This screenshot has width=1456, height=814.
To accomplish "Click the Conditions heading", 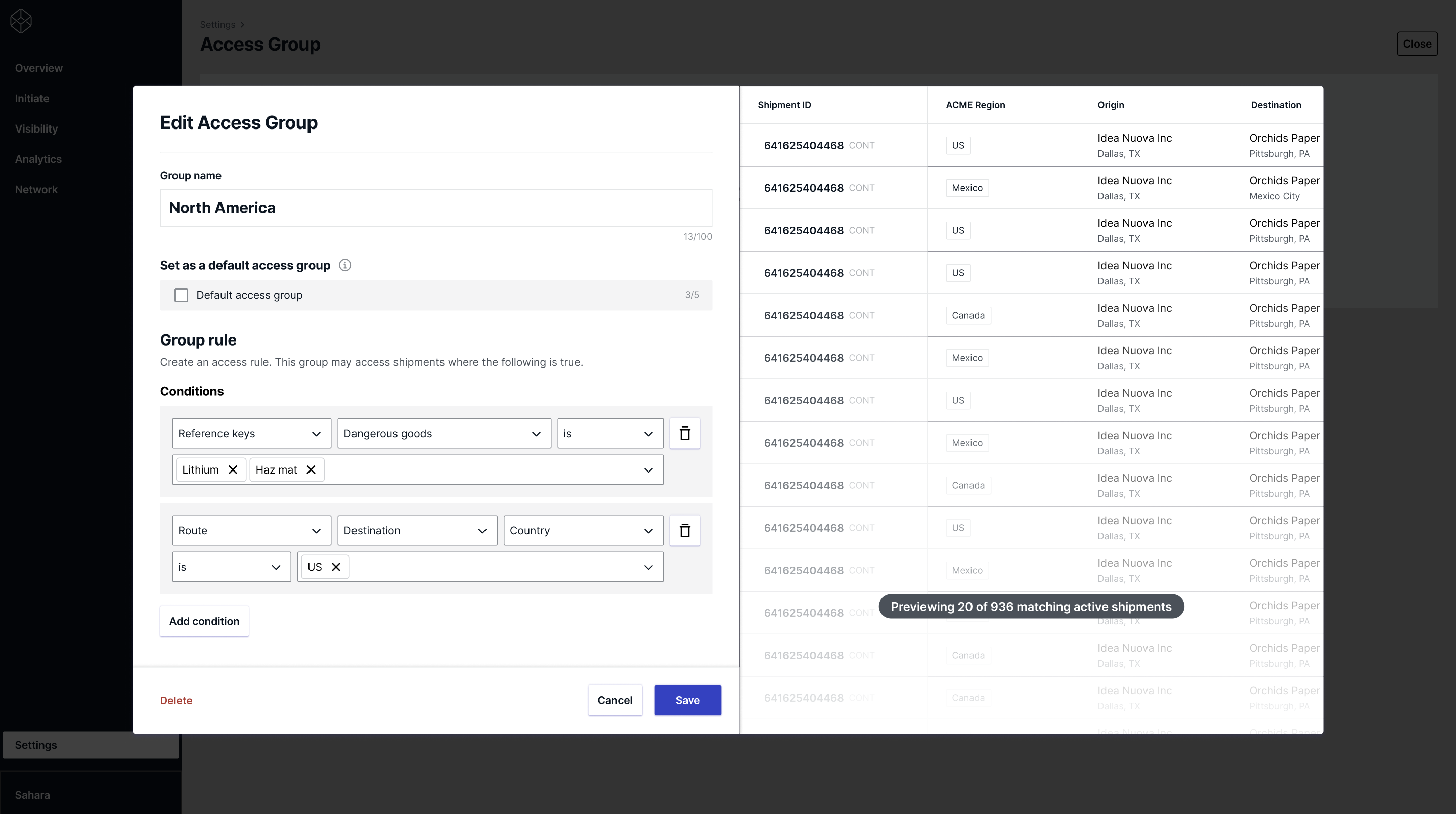I will coord(192,391).
